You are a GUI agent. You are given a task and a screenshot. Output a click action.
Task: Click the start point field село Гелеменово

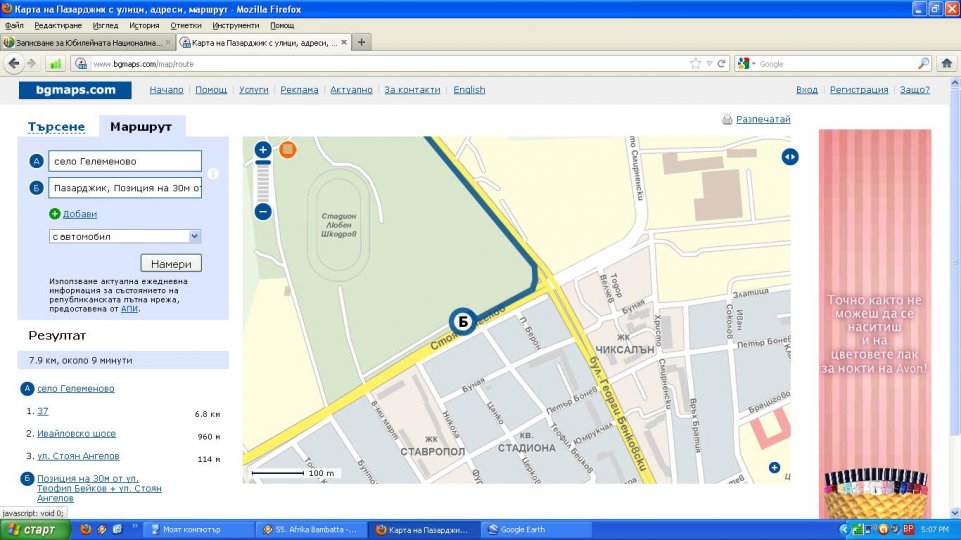[x=125, y=161]
